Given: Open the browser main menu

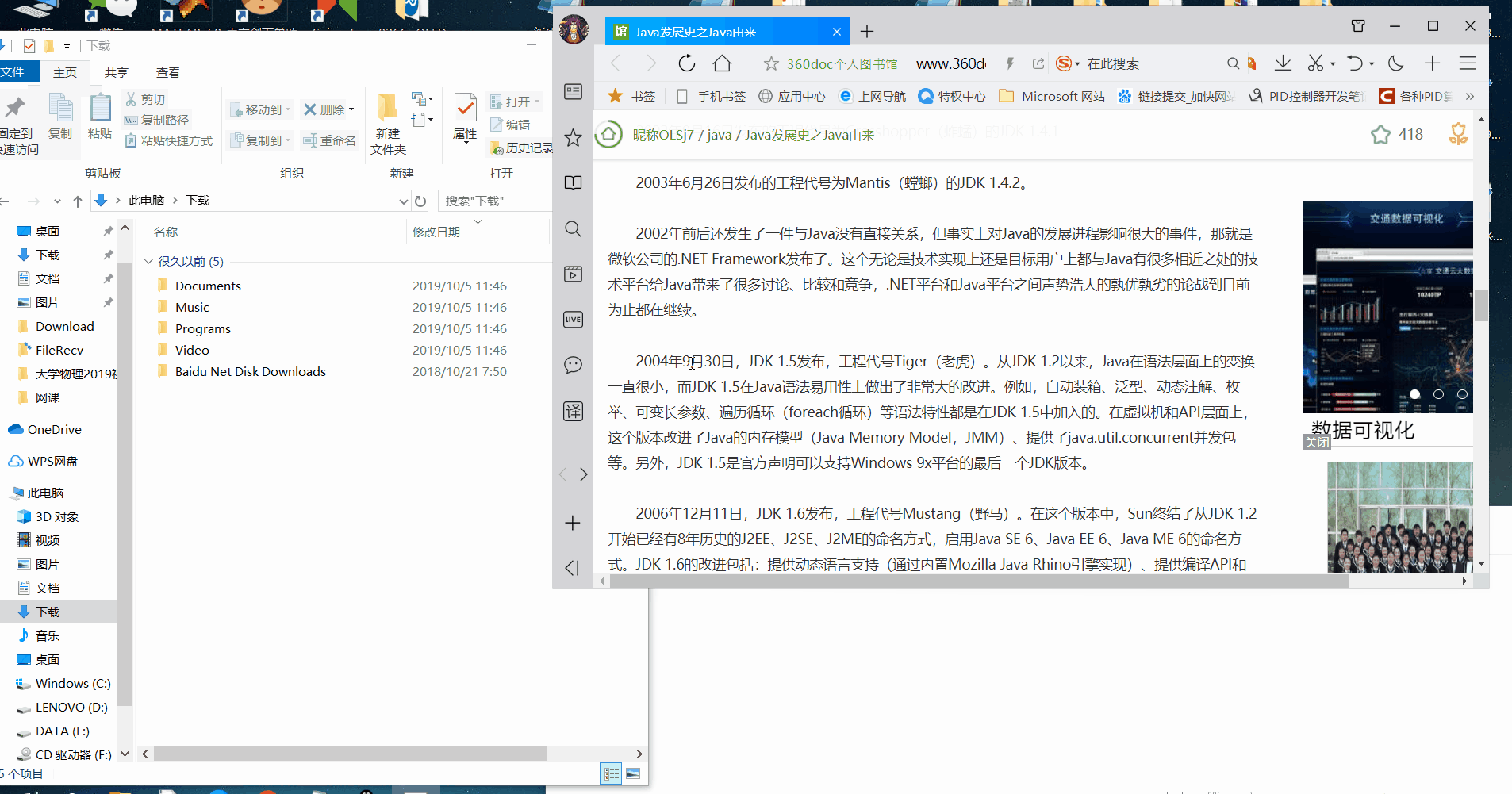Looking at the screenshot, I should (x=1468, y=63).
